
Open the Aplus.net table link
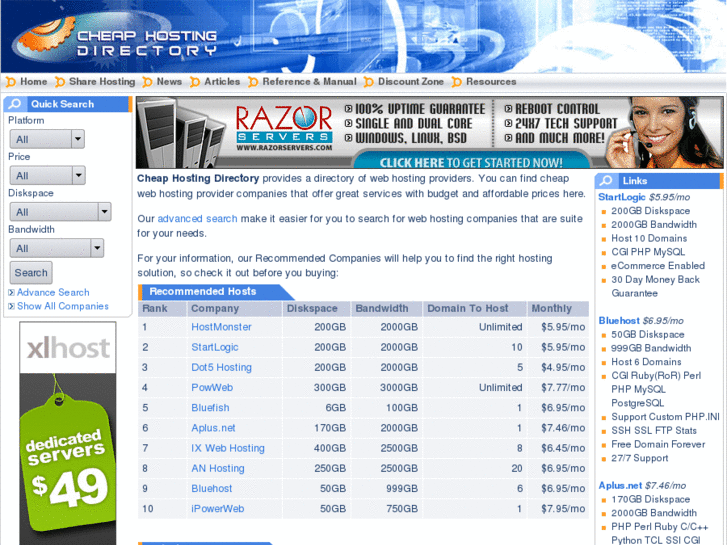pos(213,428)
